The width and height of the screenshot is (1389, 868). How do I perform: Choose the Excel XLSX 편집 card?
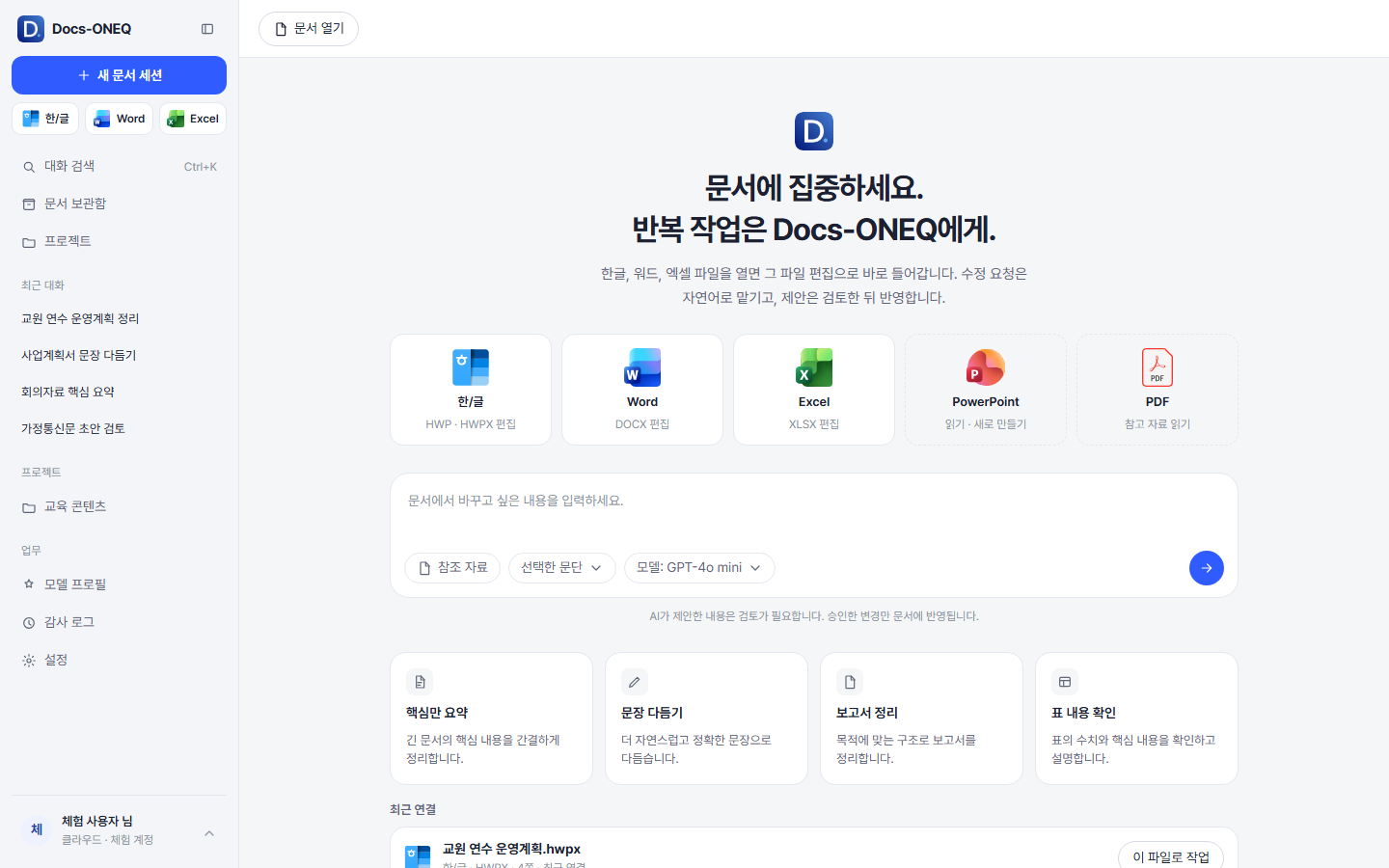pos(814,390)
